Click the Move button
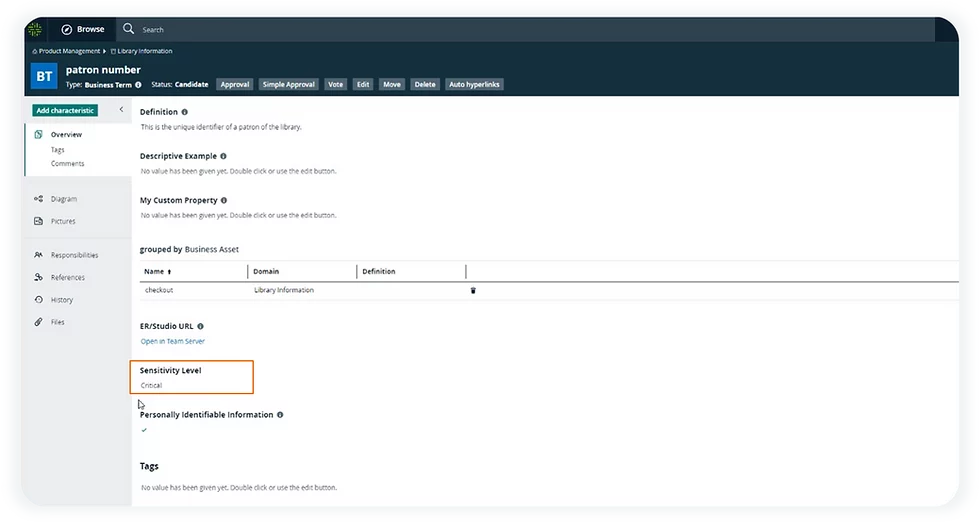This screenshot has height=523, width=980. tap(392, 84)
